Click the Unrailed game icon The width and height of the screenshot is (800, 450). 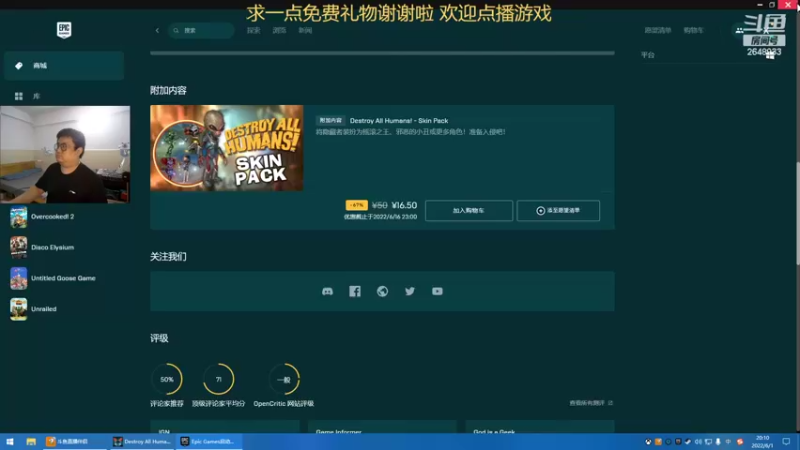click(19, 309)
